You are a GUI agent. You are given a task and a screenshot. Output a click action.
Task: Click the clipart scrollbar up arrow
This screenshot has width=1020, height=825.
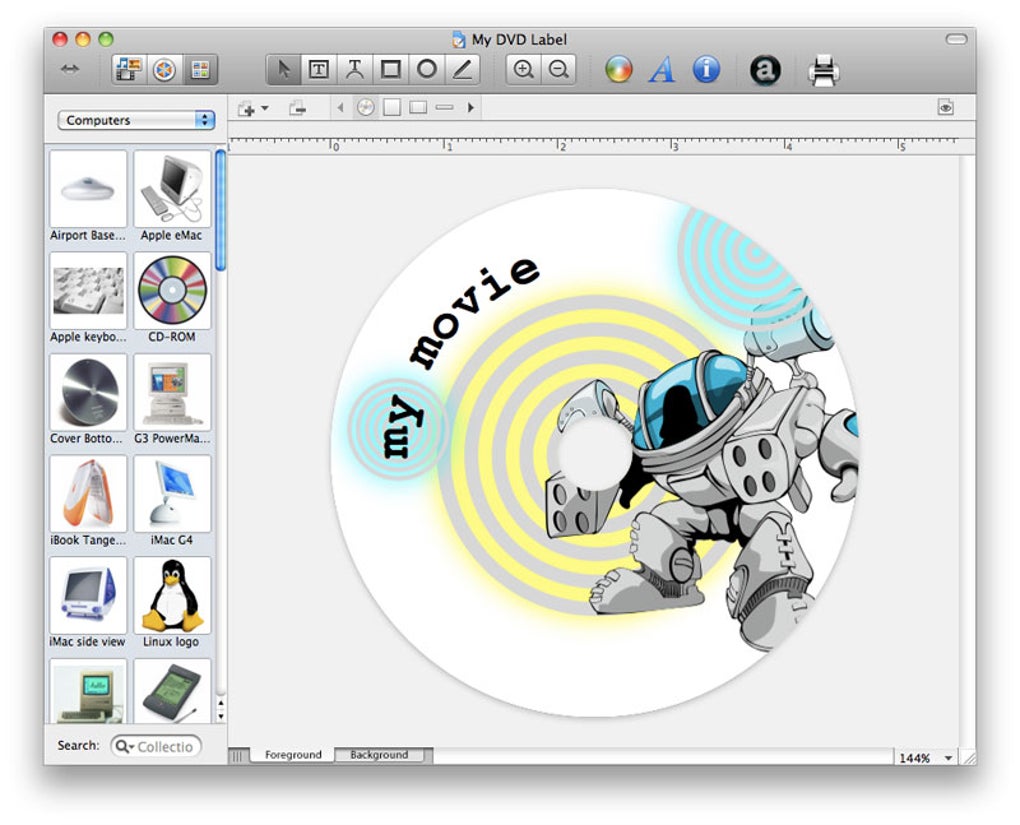point(221,703)
